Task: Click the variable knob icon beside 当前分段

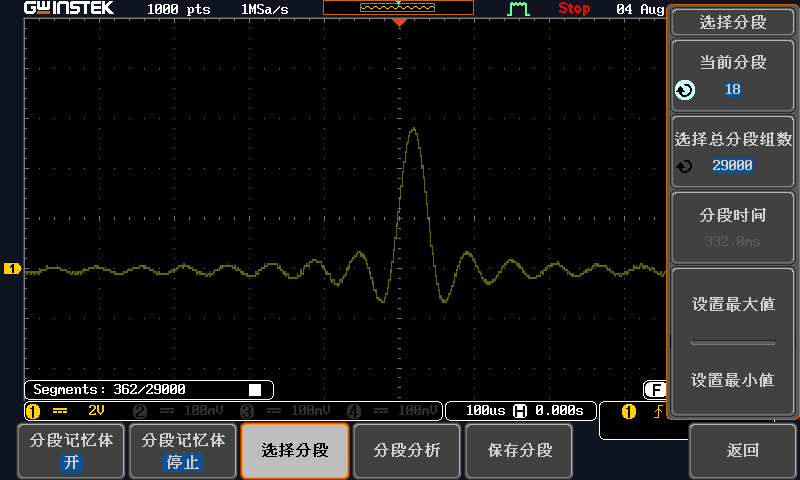Action: coord(685,91)
